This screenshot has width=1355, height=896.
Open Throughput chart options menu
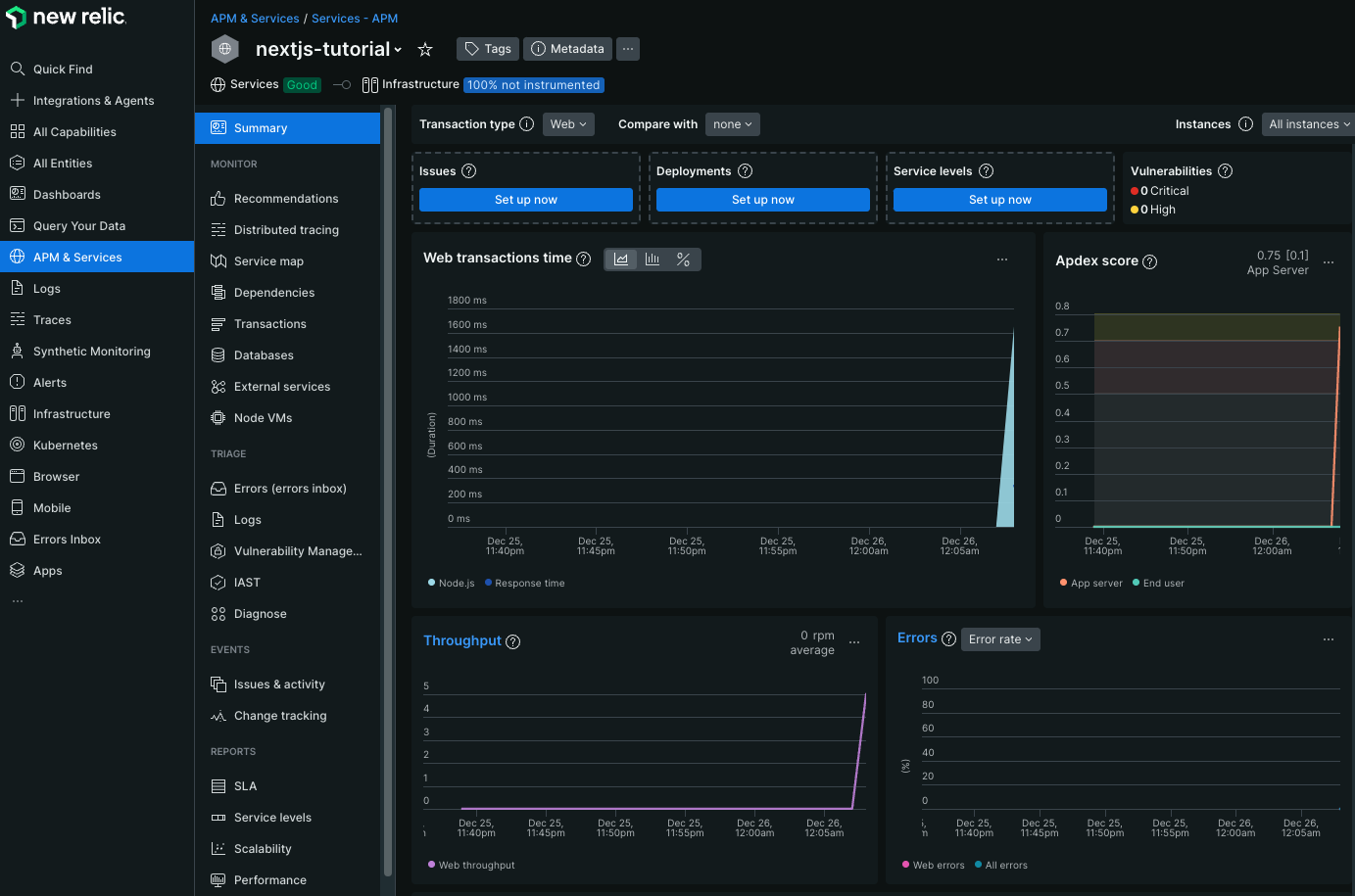[x=854, y=642]
